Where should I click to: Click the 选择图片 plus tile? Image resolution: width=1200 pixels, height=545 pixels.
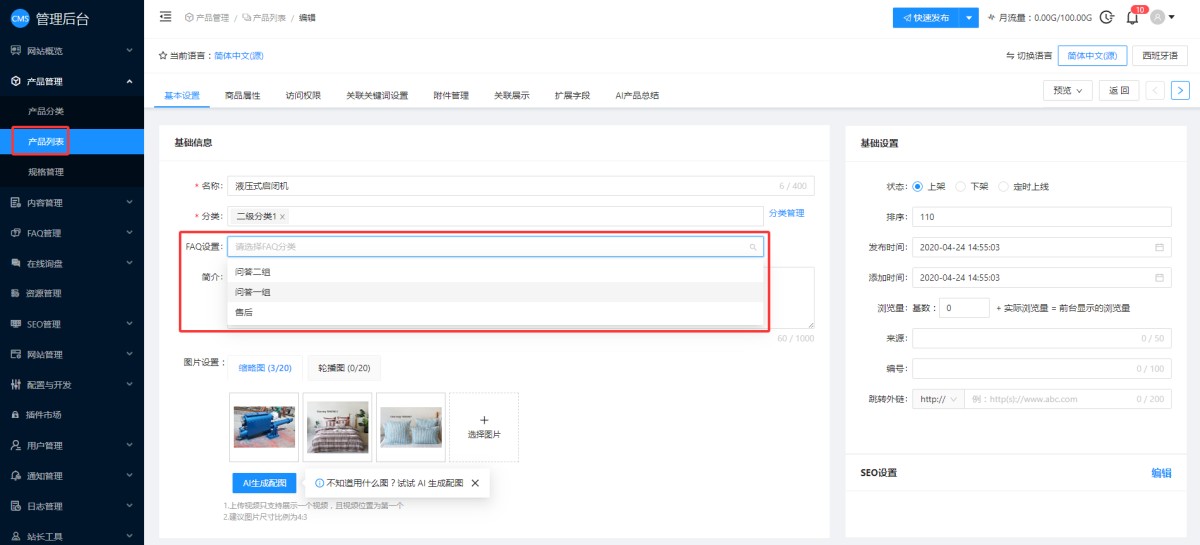click(484, 427)
